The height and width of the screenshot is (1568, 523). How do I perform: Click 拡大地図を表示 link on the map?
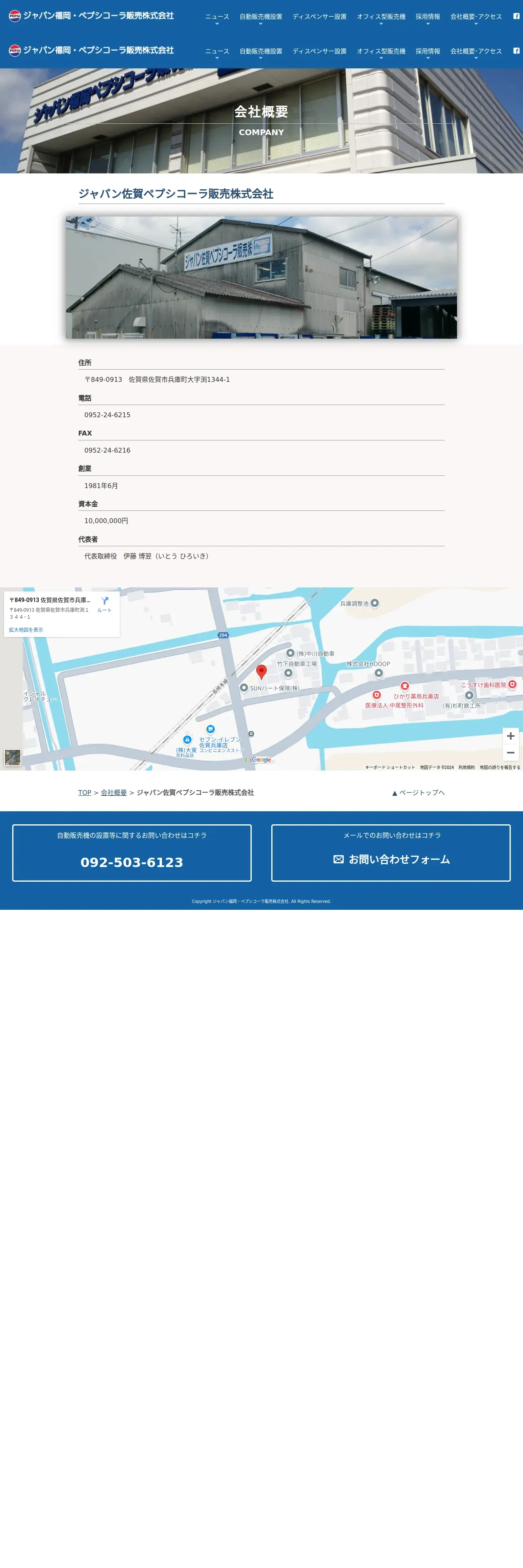point(26,630)
